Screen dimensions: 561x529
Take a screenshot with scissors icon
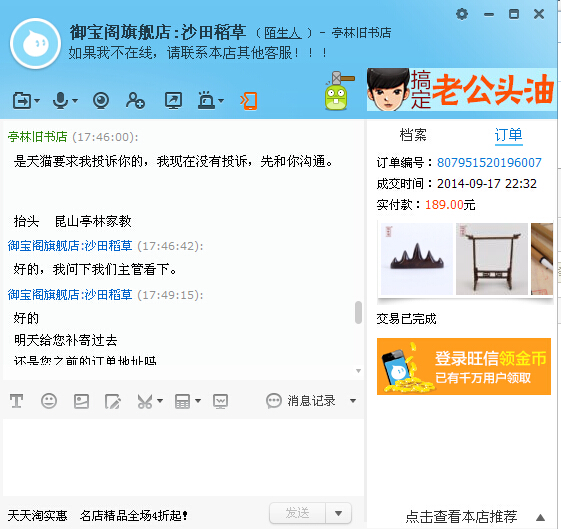pos(145,401)
